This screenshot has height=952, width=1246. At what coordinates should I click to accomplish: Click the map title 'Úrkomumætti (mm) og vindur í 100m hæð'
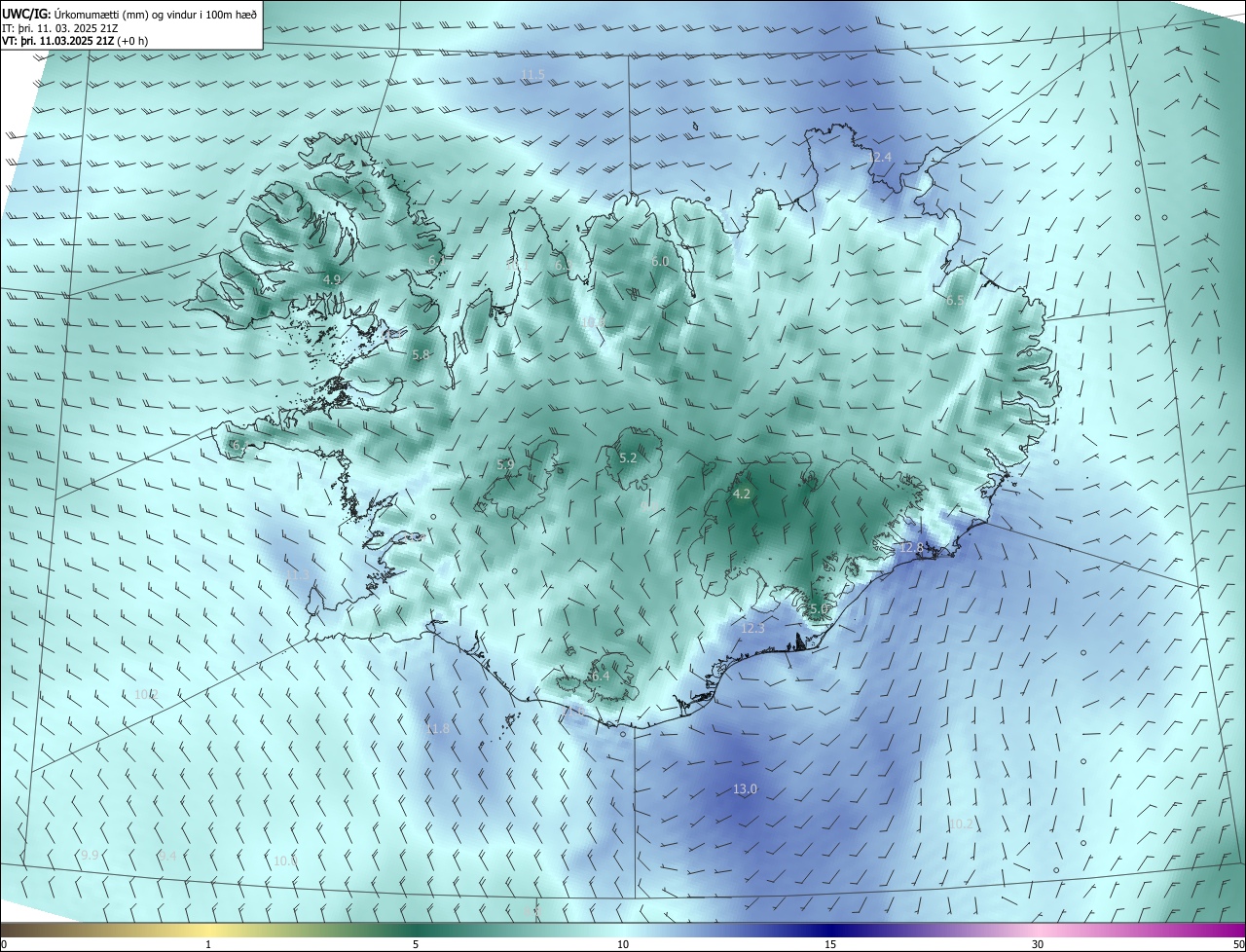point(156,16)
